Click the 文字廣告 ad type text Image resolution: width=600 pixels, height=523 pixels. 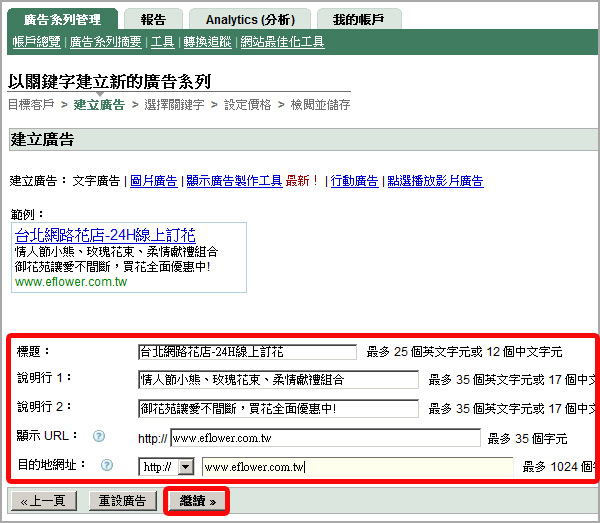pos(96,181)
